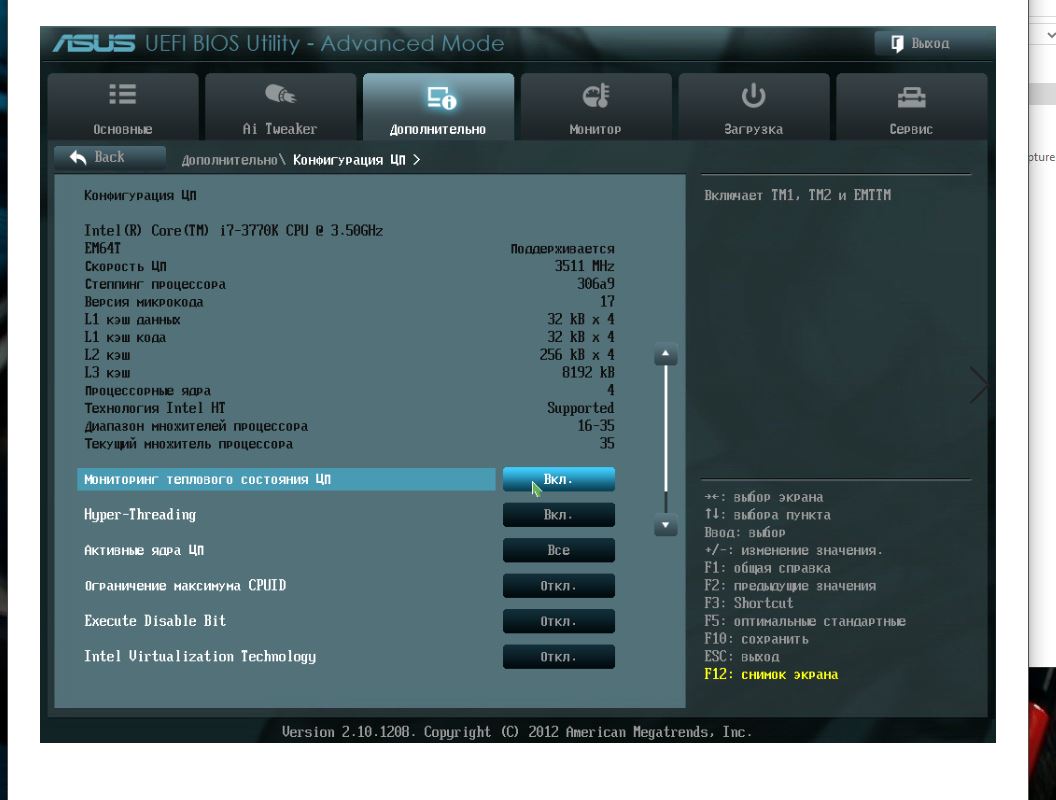1056x800 pixels.
Task: Click the F10: сохранить hint
Action: point(756,639)
